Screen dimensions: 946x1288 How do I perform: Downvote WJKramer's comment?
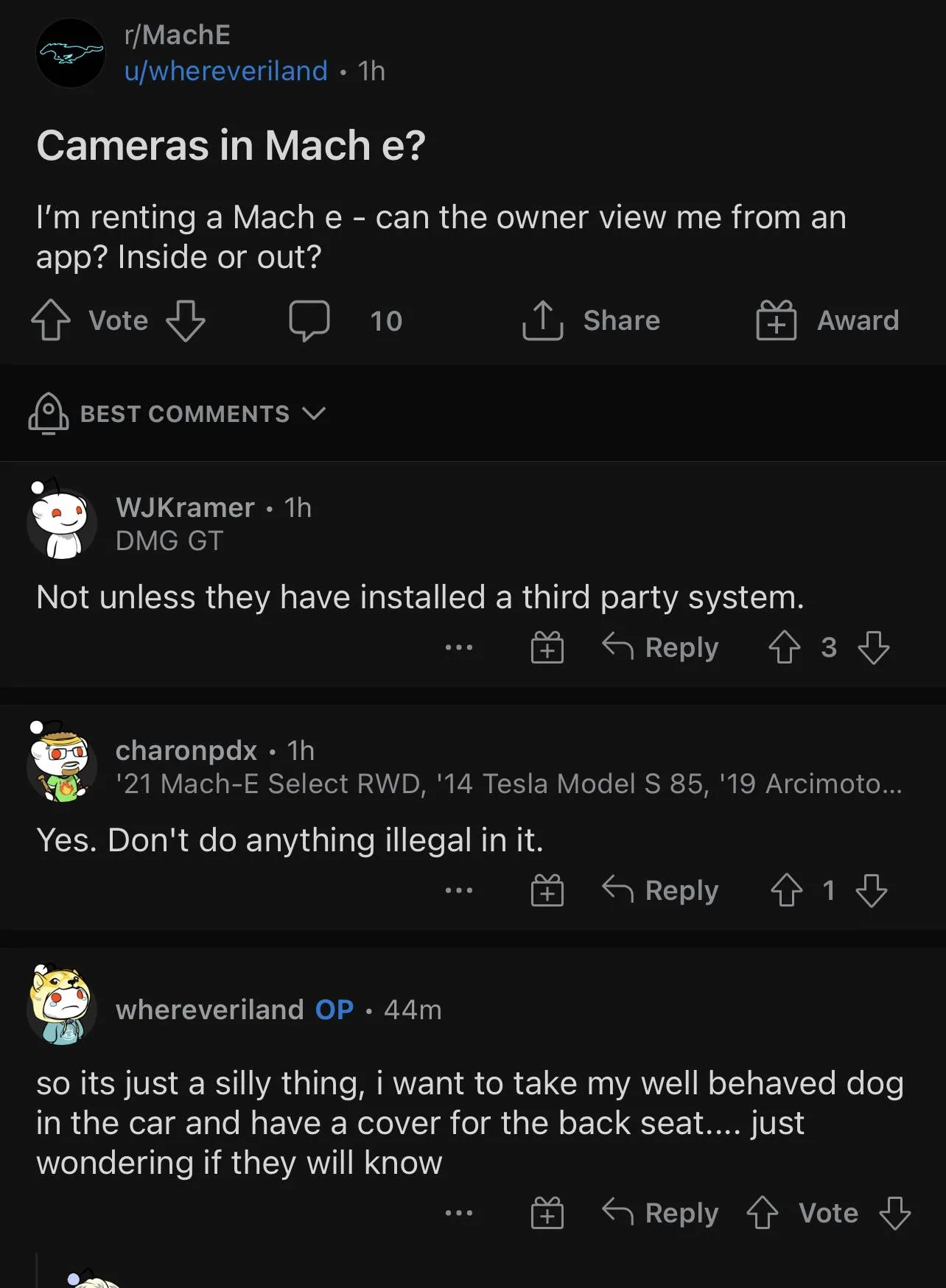(x=874, y=647)
